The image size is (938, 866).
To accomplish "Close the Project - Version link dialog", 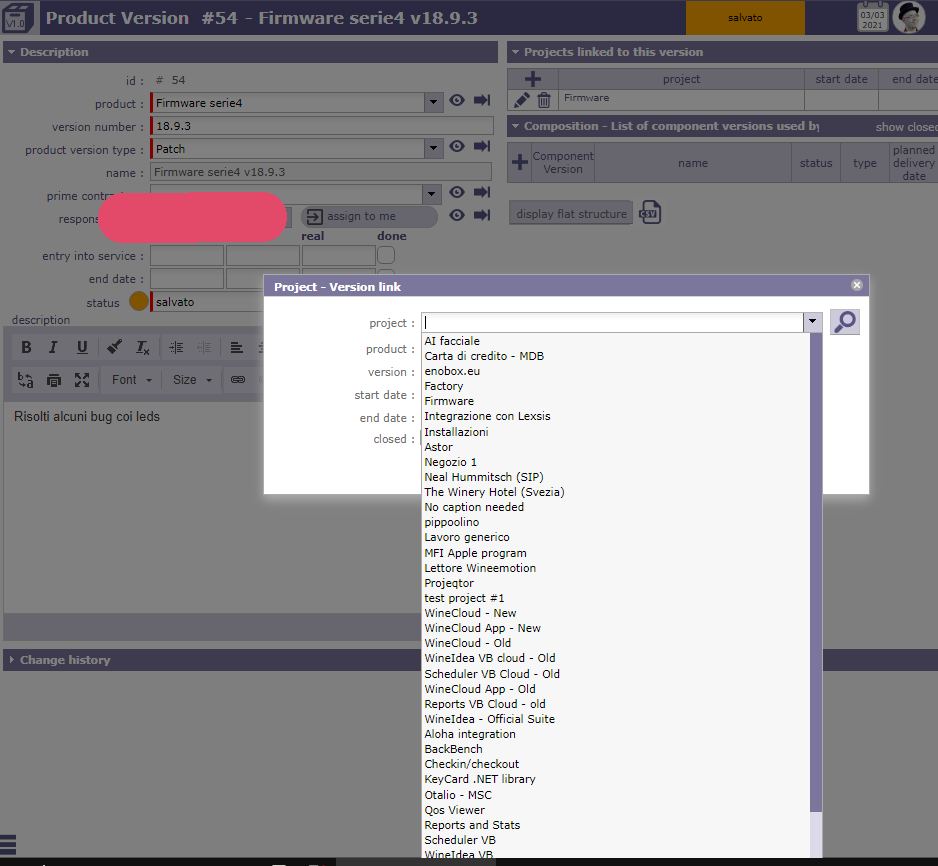I will [x=857, y=285].
